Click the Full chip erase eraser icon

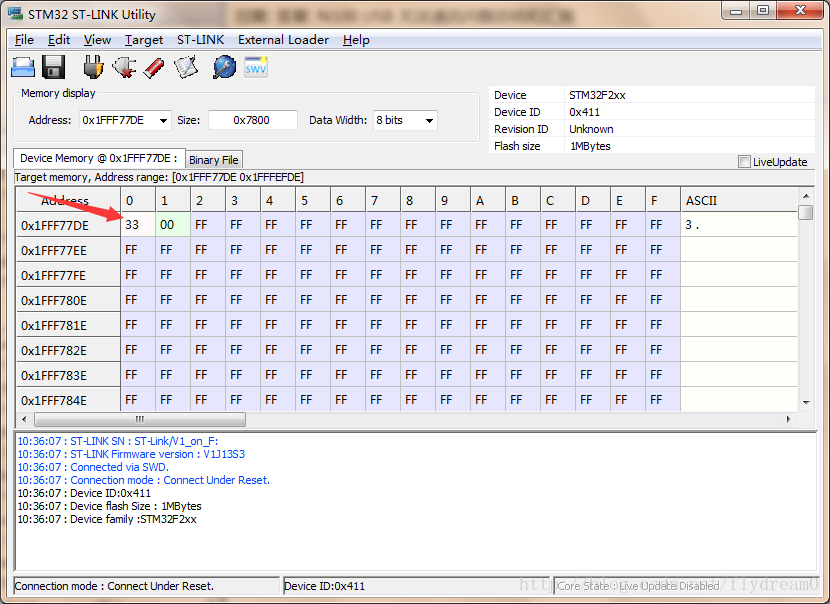(x=154, y=68)
